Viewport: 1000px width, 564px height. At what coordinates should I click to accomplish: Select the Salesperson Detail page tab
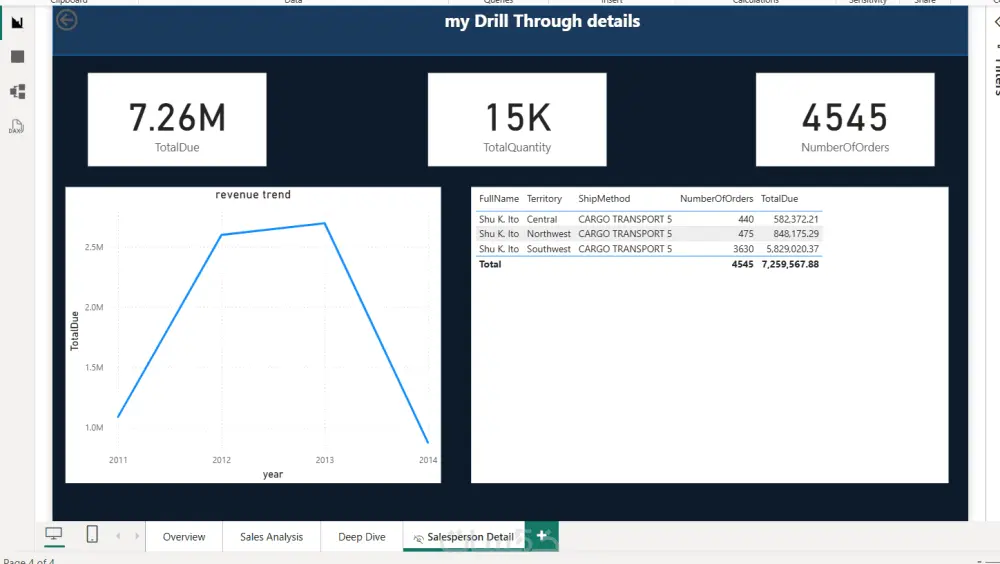(x=464, y=537)
